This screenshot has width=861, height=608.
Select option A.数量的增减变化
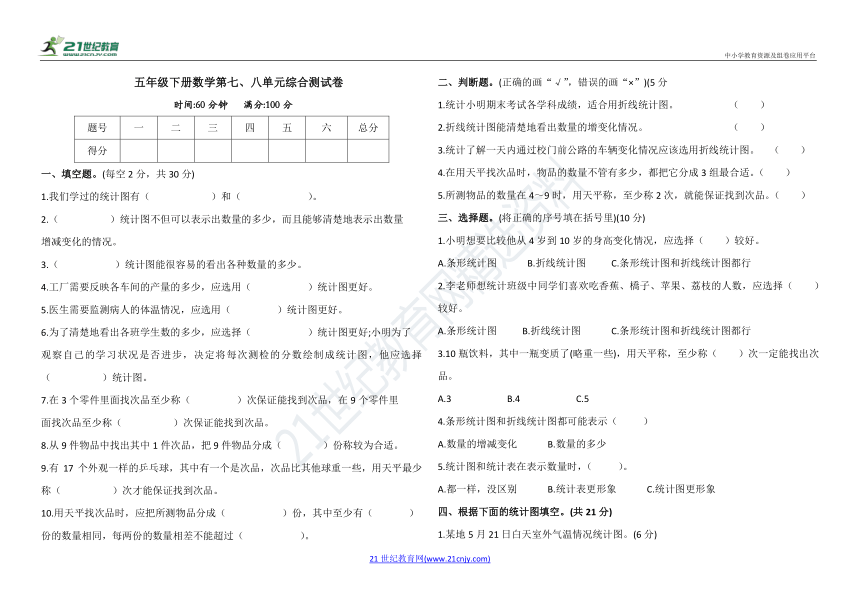click(x=477, y=444)
